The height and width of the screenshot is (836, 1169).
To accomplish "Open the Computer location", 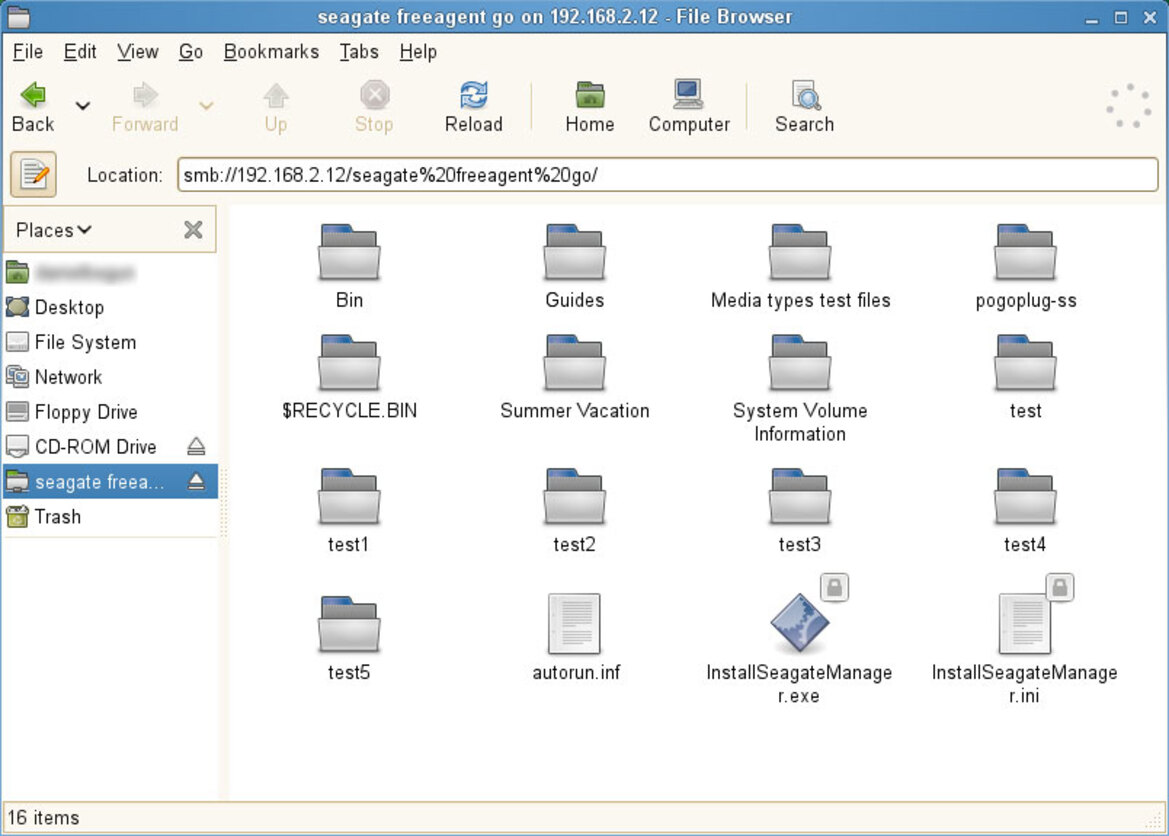I will pos(689,106).
